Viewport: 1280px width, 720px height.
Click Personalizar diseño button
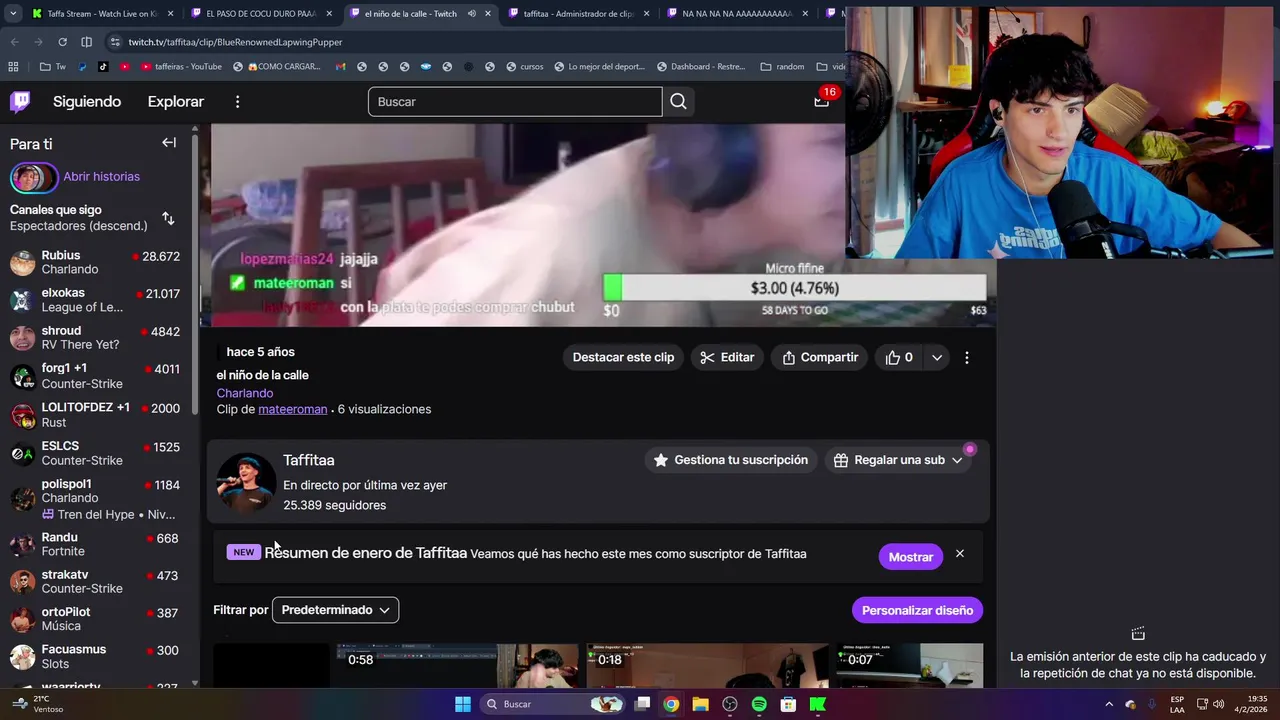click(917, 610)
